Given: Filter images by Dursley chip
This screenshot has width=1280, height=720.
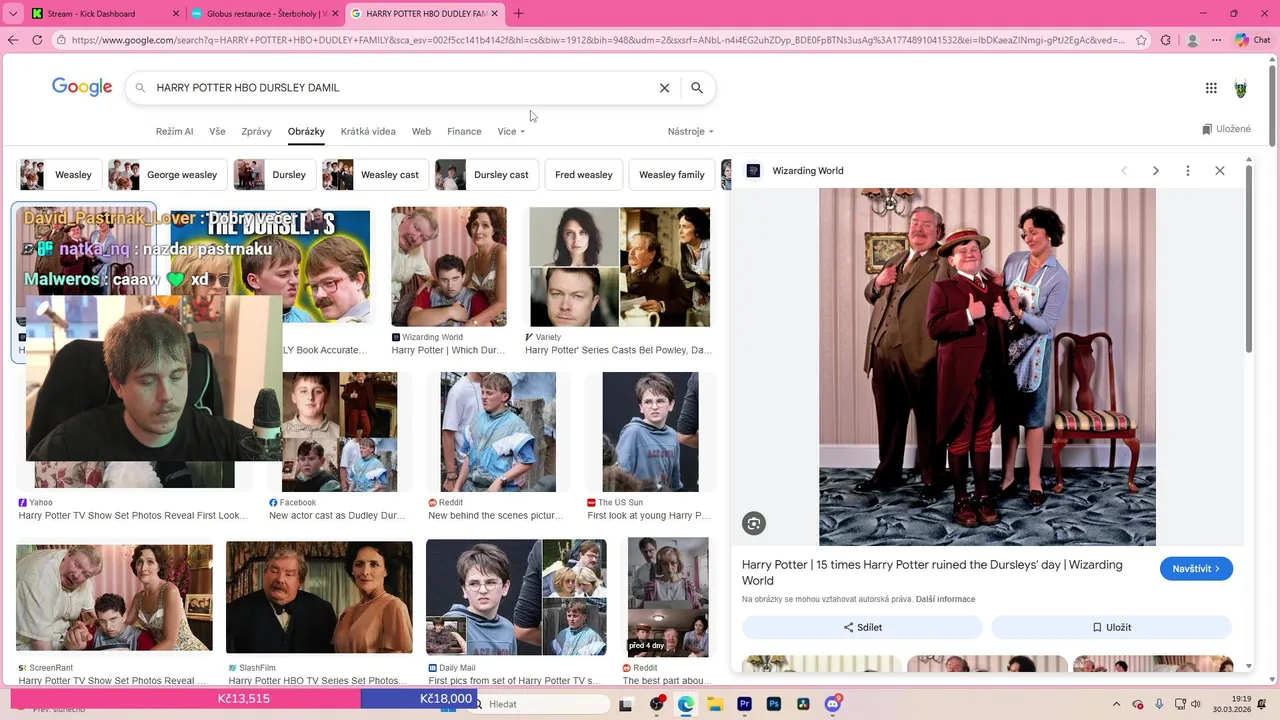Looking at the screenshot, I should 274,174.
